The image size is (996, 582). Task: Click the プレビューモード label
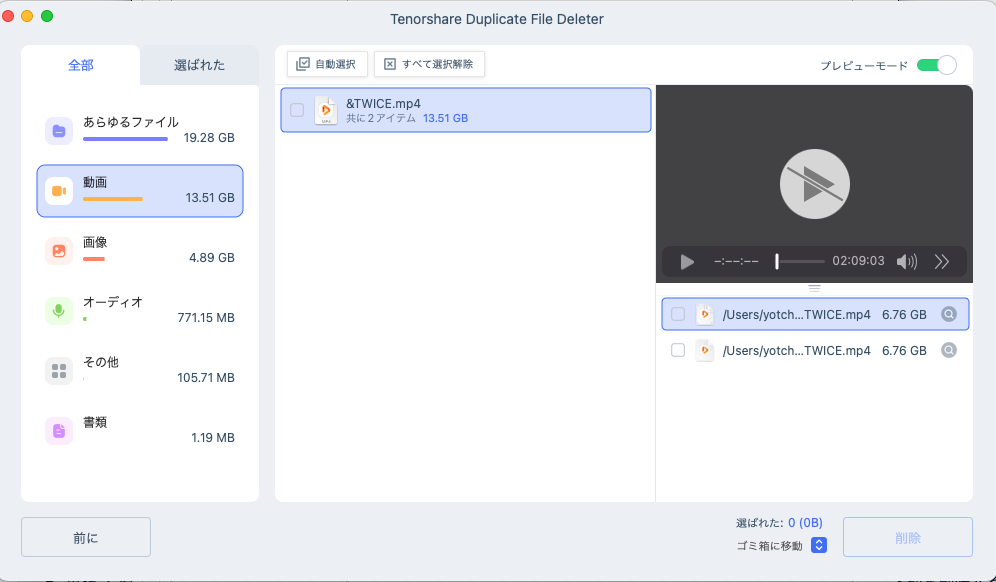864,65
